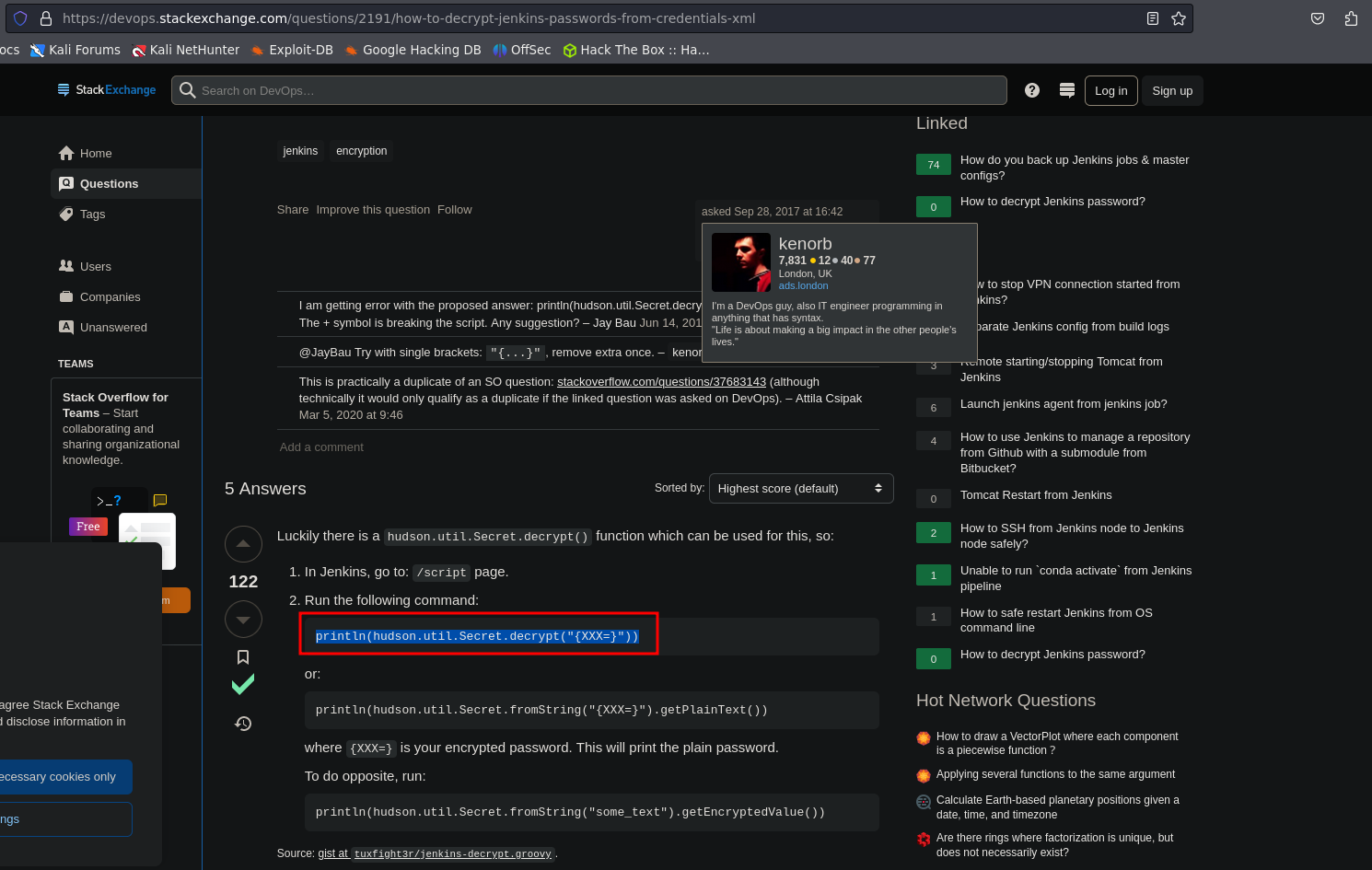Downvote the top answer
The height and width of the screenshot is (870, 1372).
point(243,620)
